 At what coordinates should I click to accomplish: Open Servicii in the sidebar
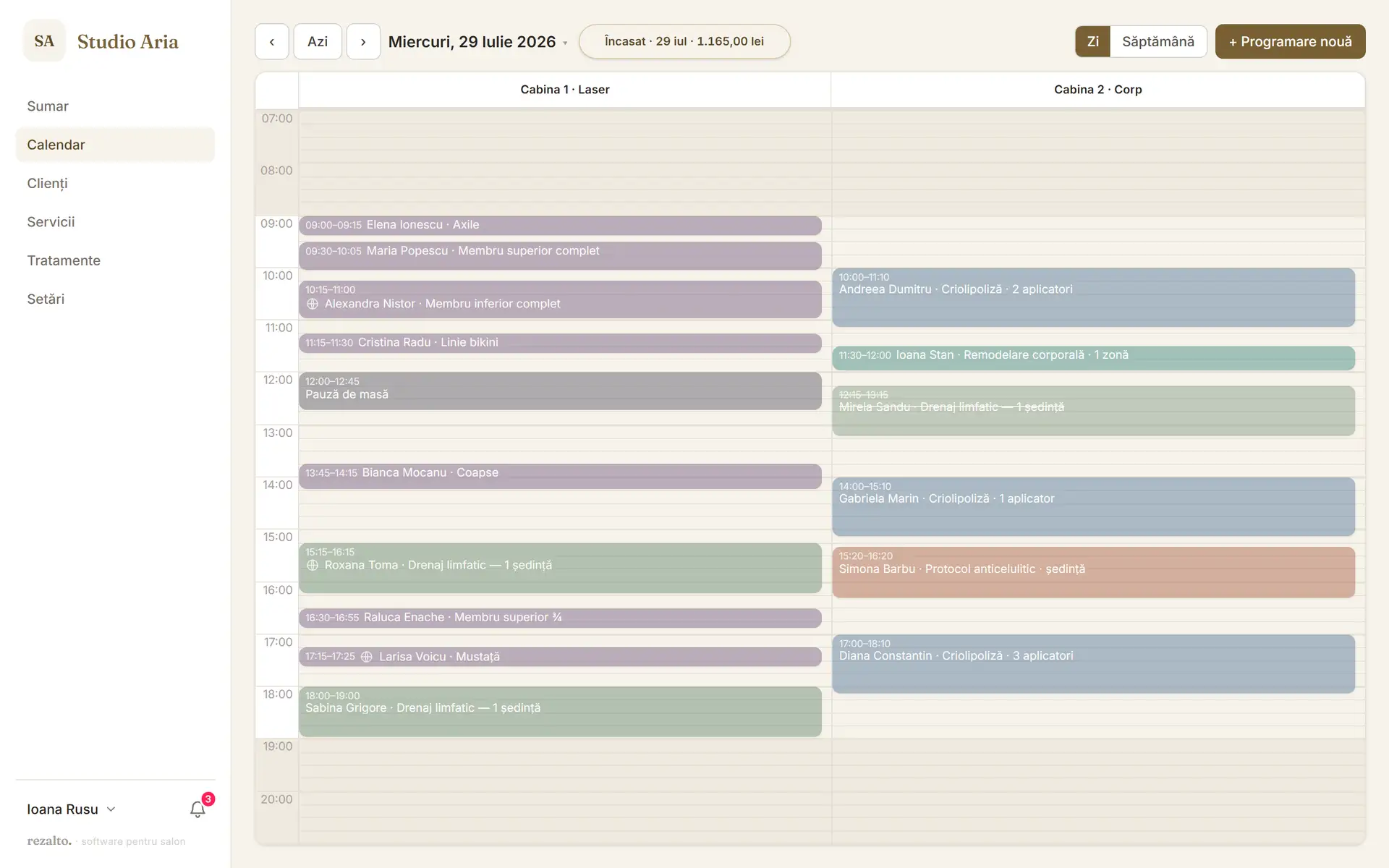[x=115, y=222]
